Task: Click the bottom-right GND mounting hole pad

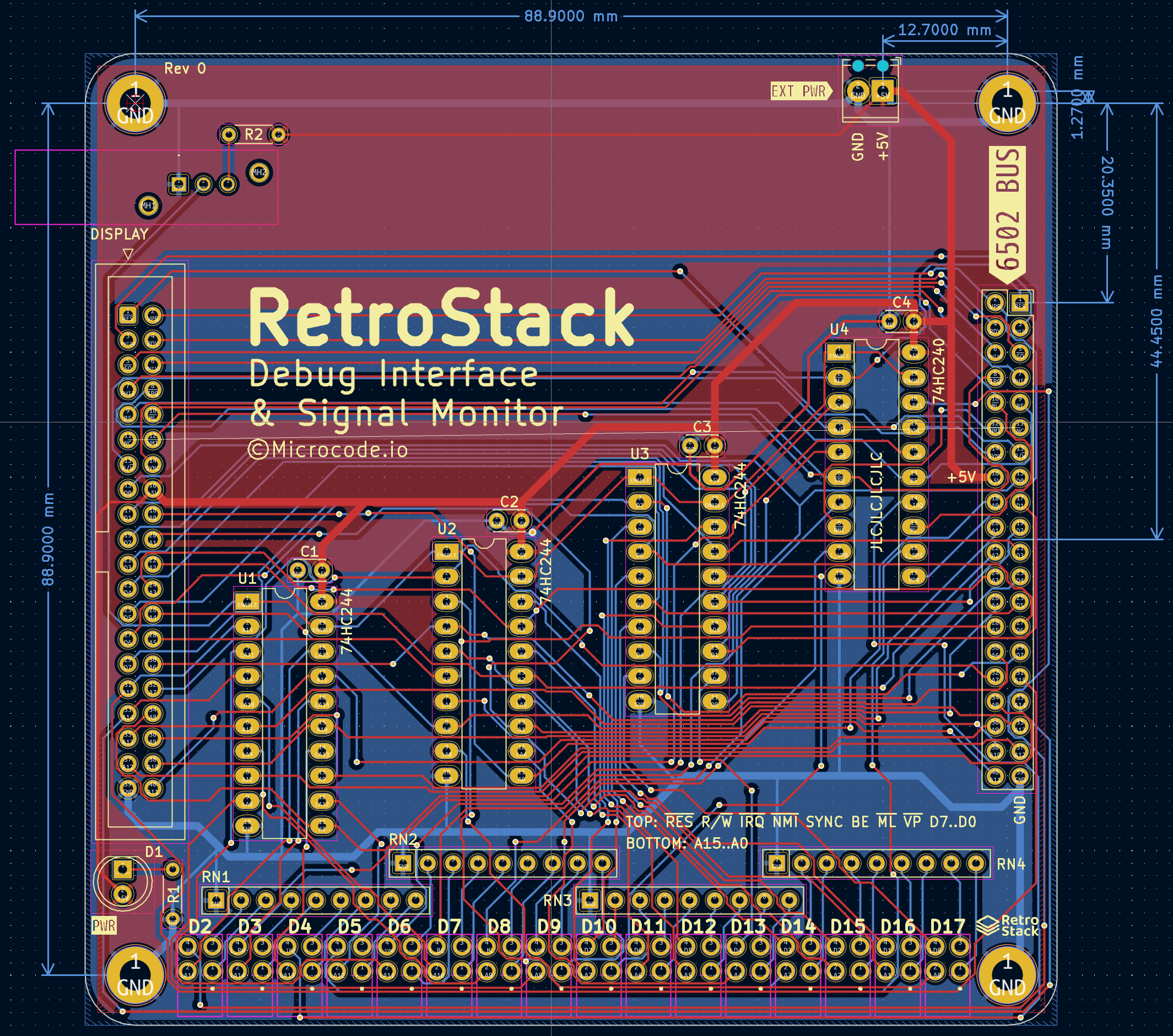Action: (x=1007, y=975)
